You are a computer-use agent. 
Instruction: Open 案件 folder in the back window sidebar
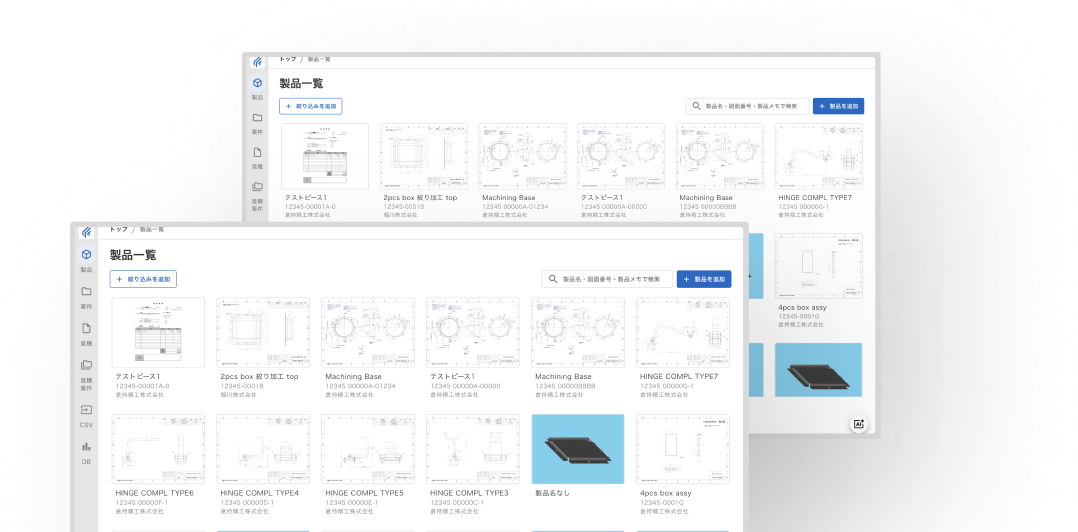[257, 123]
